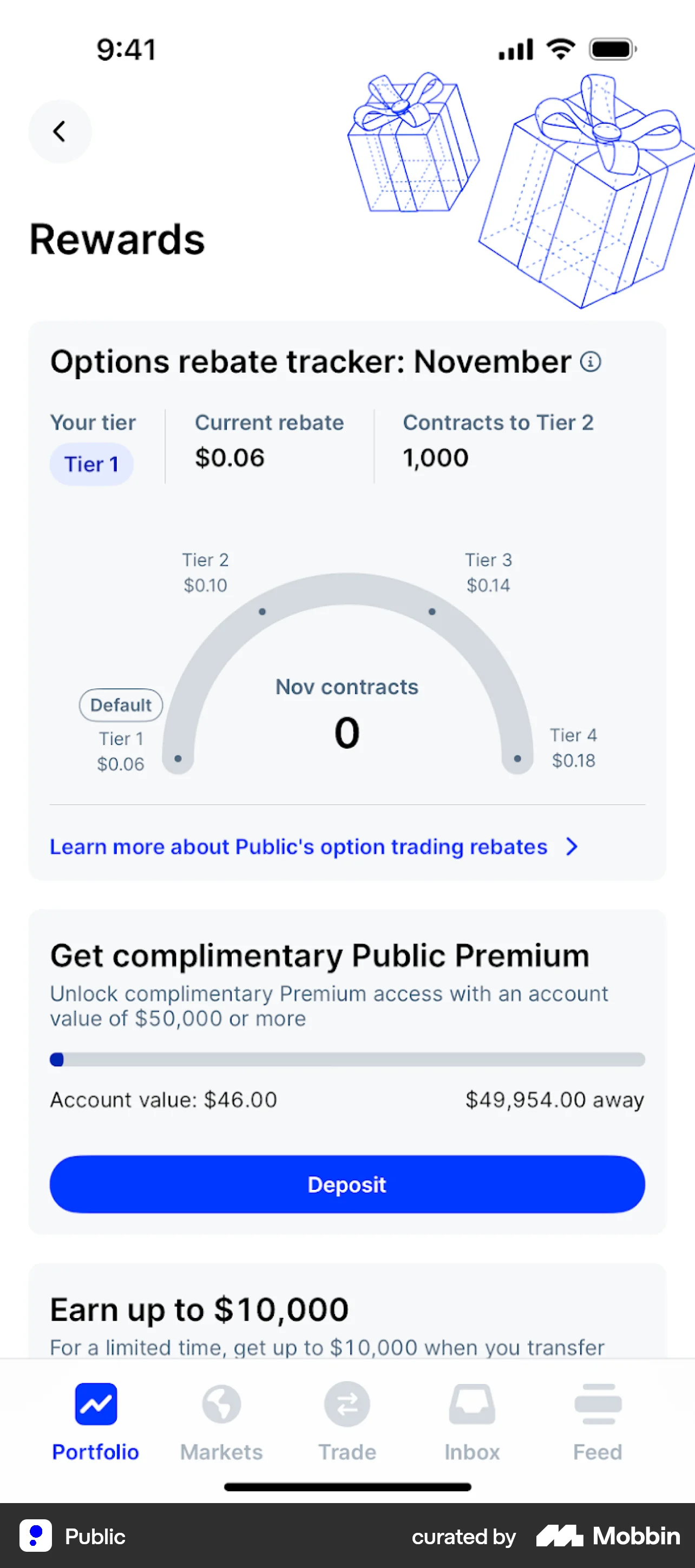Open the options rebate tracker info icon
This screenshot has height=1568, width=695.
click(590, 361)
